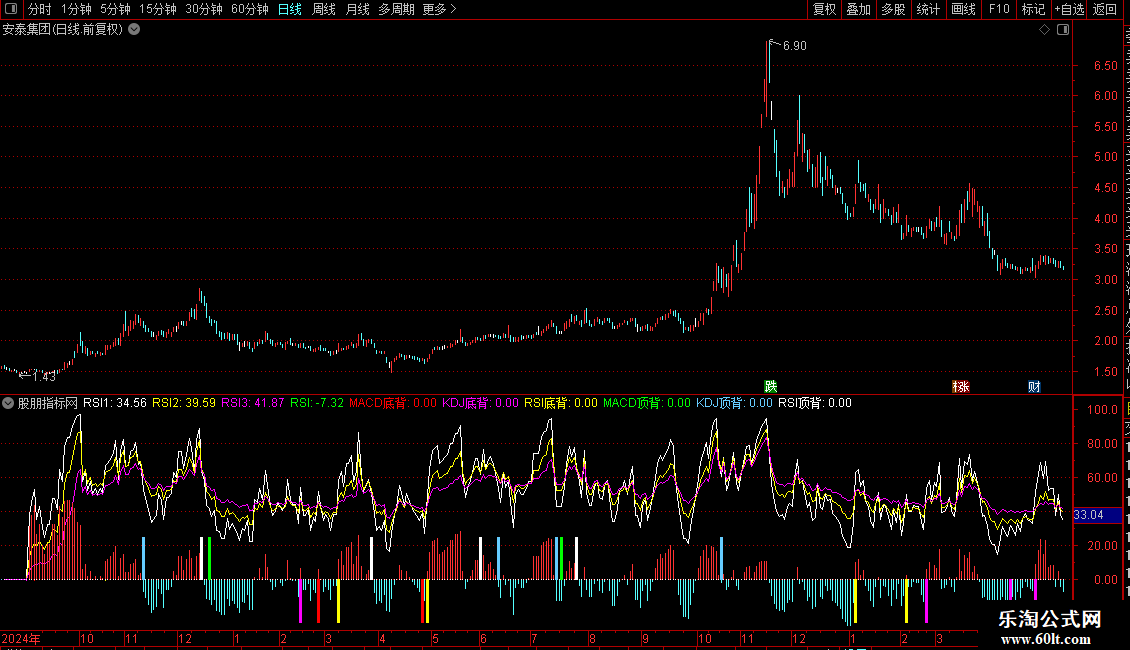This screenshot has width=1130, height=650.
Task: Click the 1.43 low price label
Action: (x=44, y=376)
